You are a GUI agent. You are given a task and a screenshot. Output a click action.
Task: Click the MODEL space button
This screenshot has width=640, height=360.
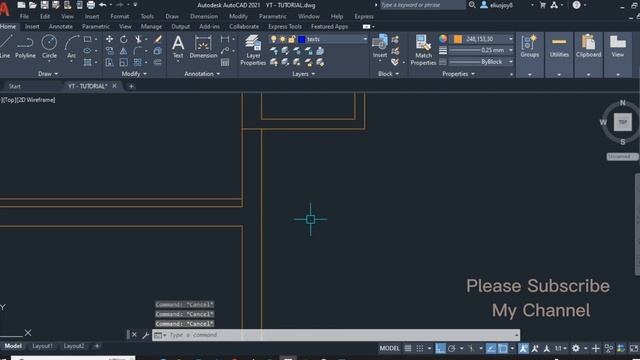tap(389, 348)
